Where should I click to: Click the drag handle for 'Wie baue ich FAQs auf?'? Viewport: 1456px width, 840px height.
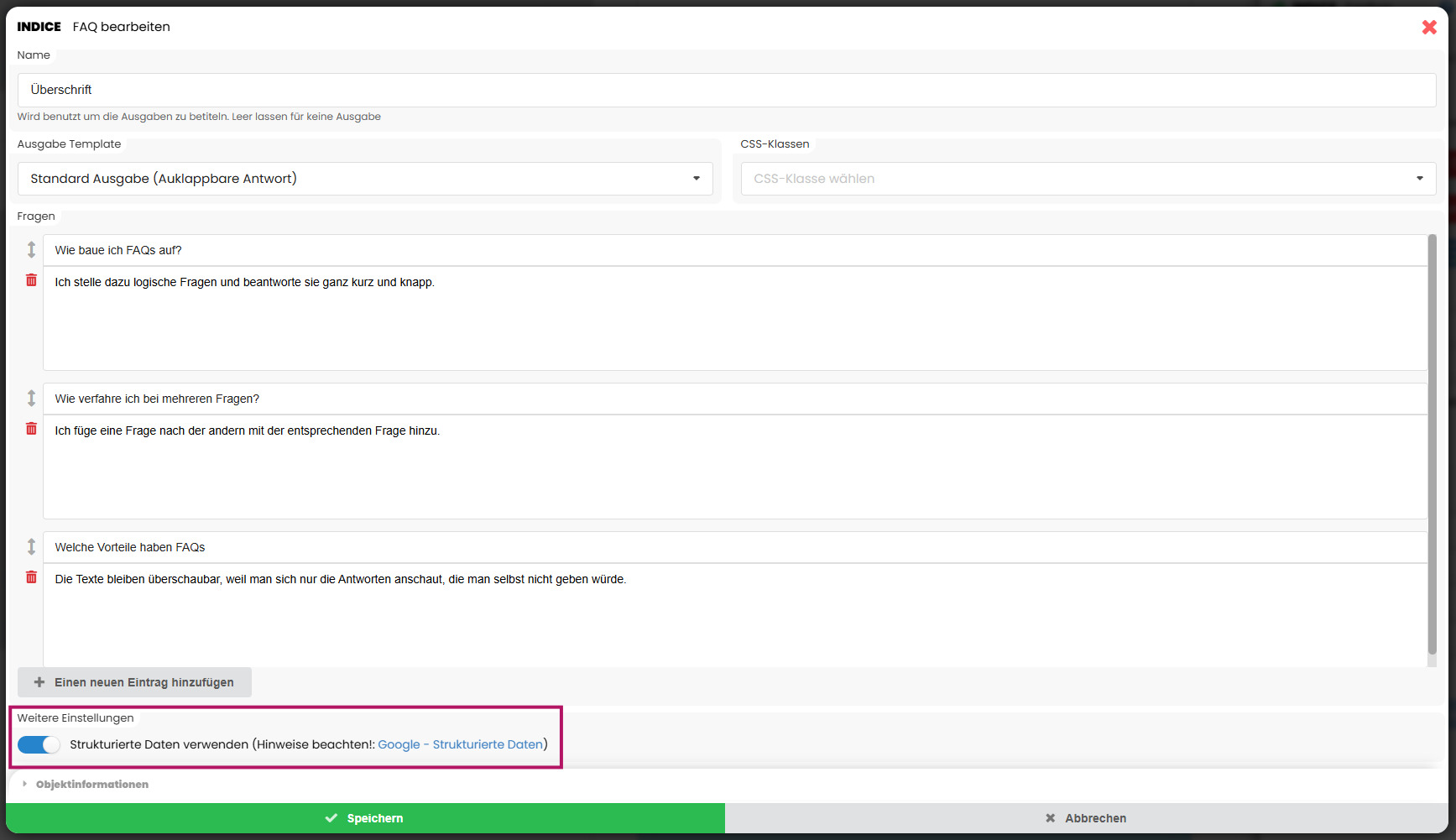tap(31, 249)
